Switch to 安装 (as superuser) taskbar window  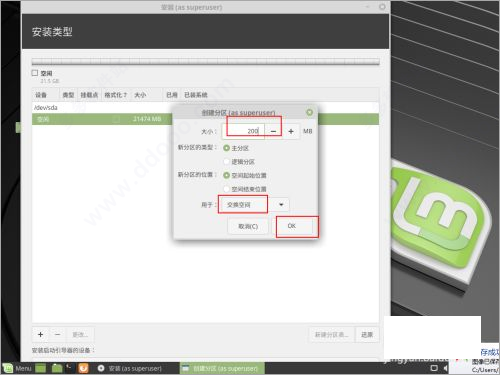pyautogui.click(x=130, y=368)
